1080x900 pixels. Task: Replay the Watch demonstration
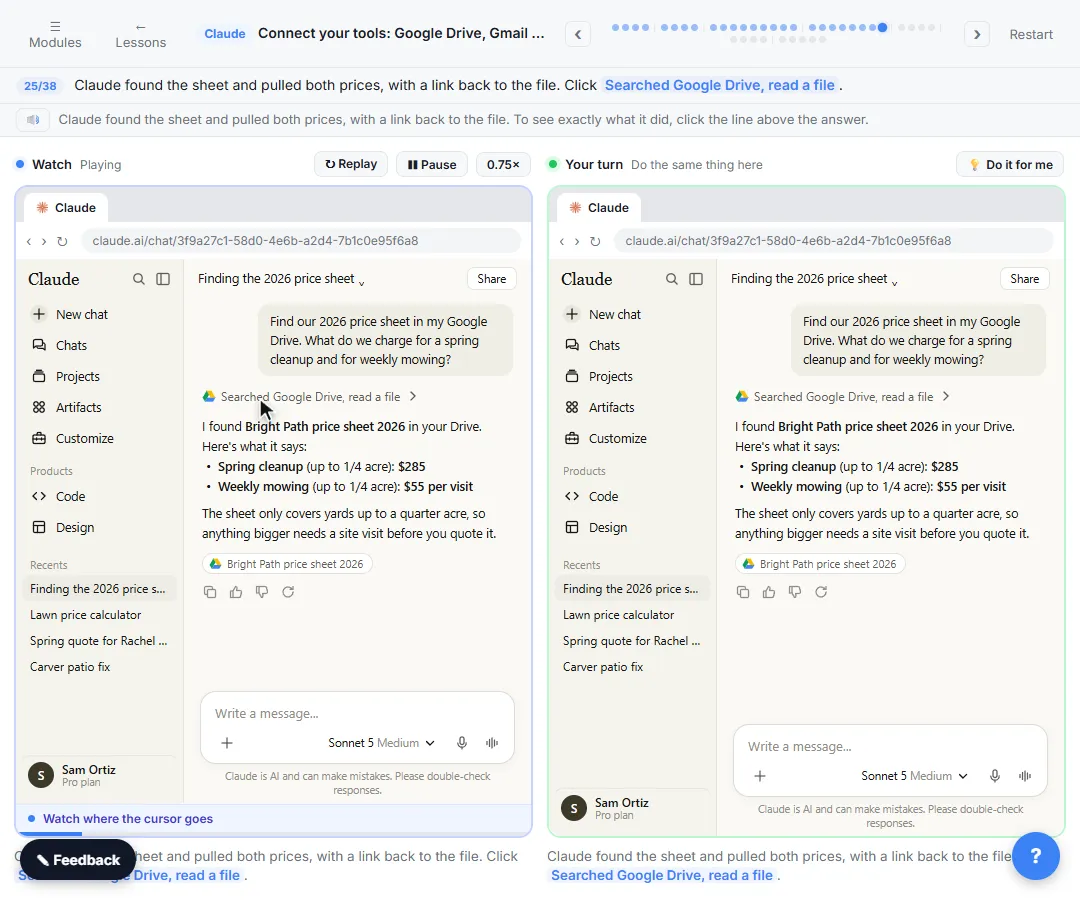click(351, 164)
